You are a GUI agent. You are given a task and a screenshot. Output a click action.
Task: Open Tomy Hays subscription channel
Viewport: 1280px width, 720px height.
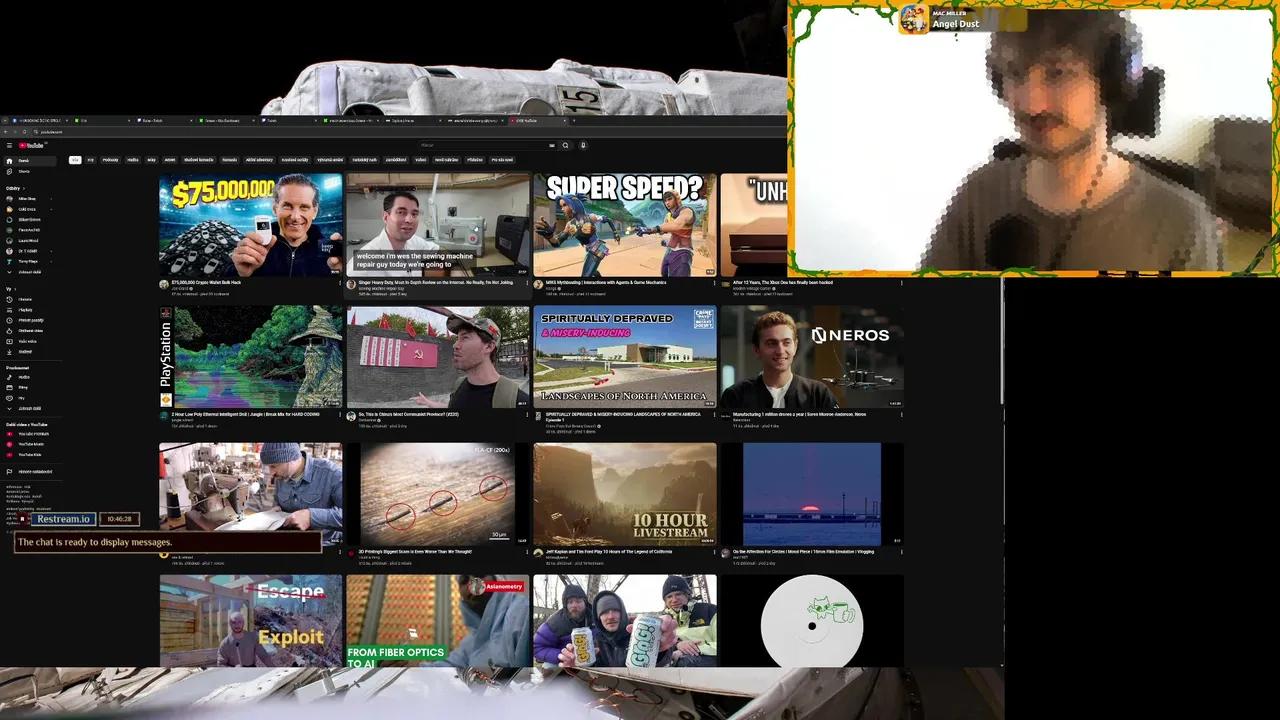[x=28, y=262]
